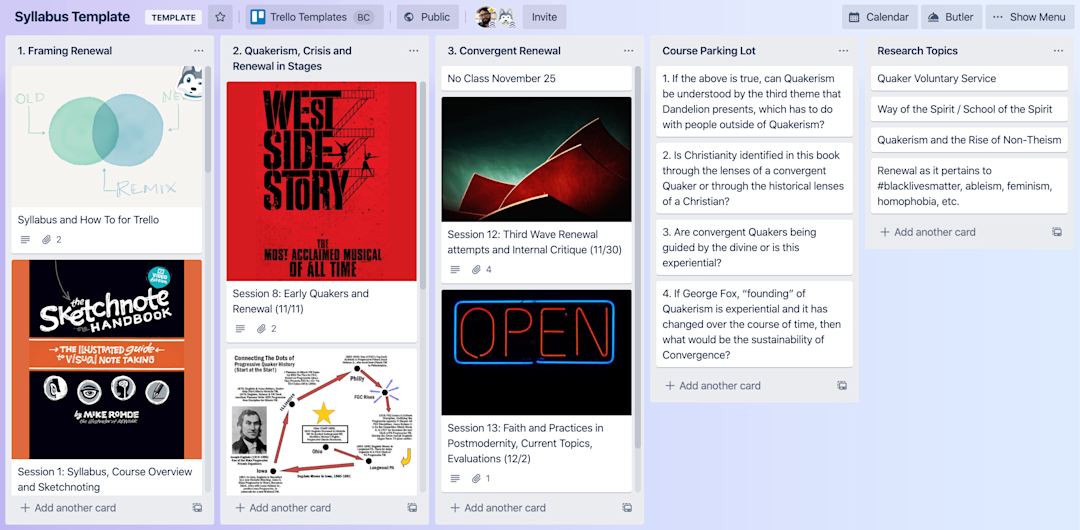The image size is (1080, 530).
Task: Open parking lot question 3 convergent Quakers
Action: pyautogui.click(x=754, y=247)
